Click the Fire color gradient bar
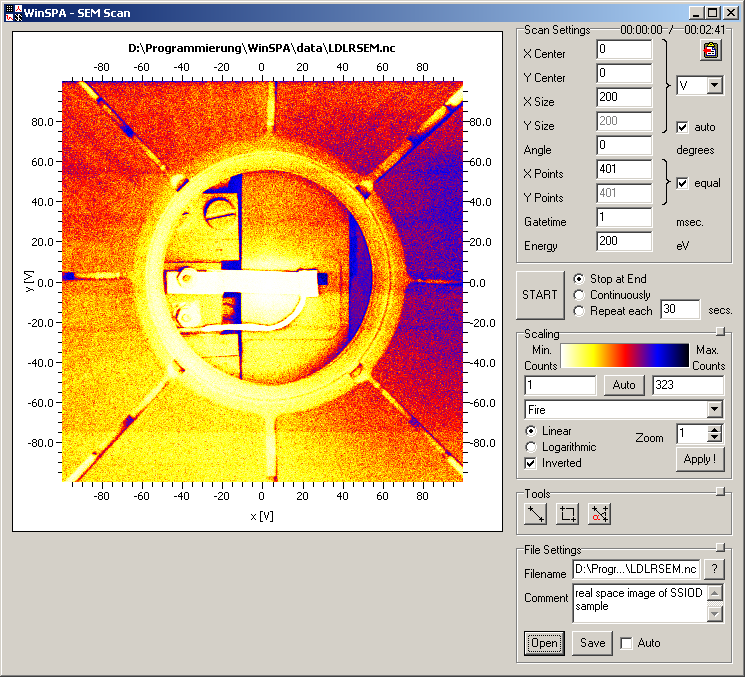Screen dimensions: 745x677 [624, 356]
